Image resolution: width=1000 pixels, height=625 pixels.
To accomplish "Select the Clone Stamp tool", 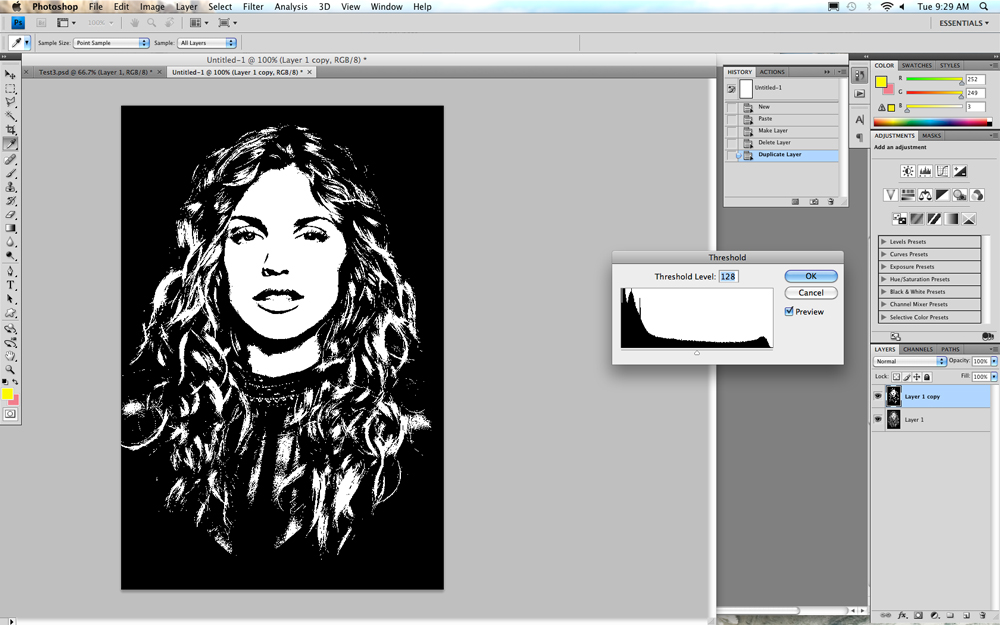I will (10, 188).
